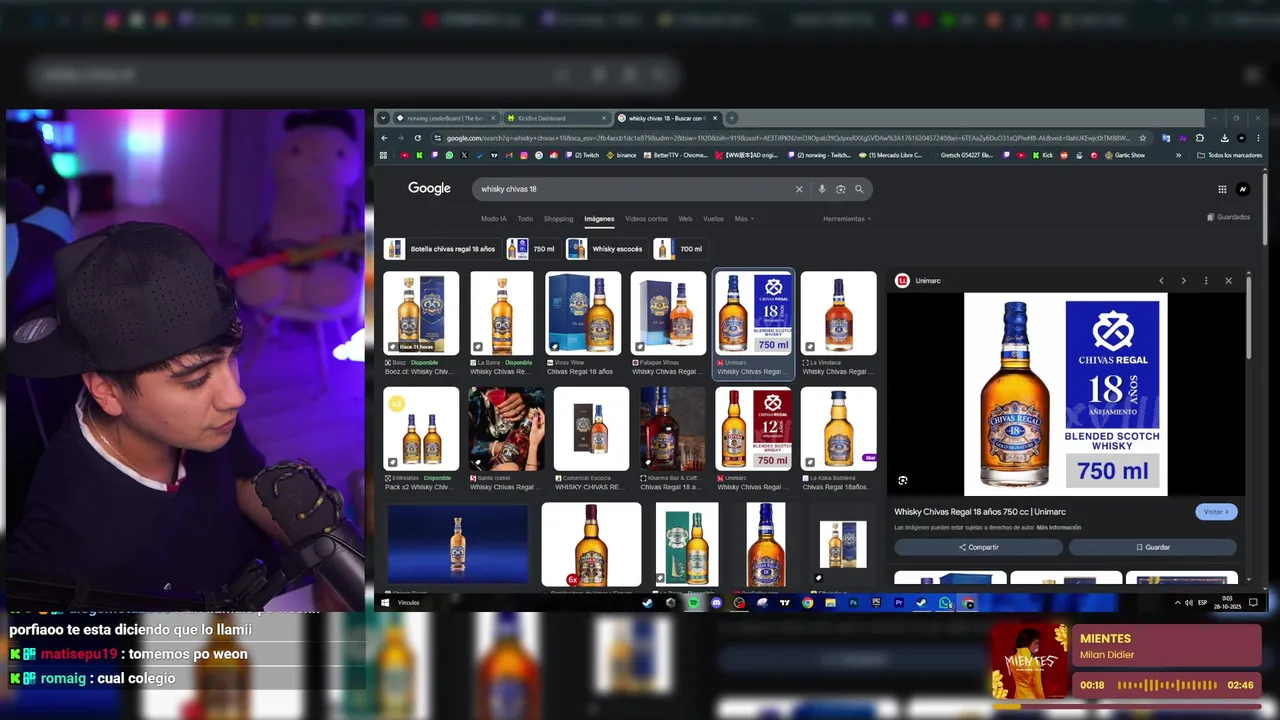
Task: Open Guardados saved items link
Action: [1228, 217]
